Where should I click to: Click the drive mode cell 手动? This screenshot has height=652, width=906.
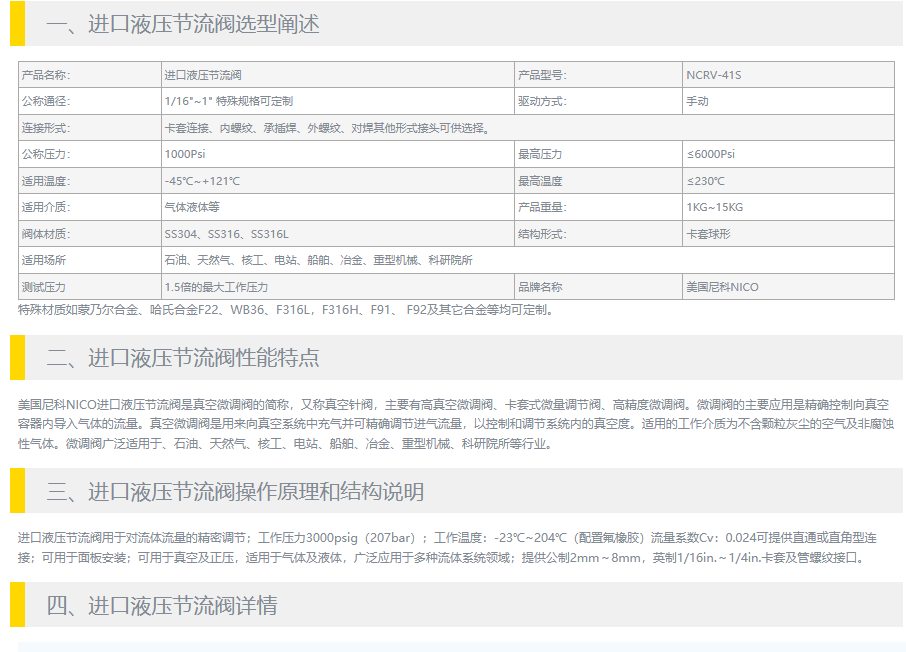pyautogui.click(x=697, y=101)
